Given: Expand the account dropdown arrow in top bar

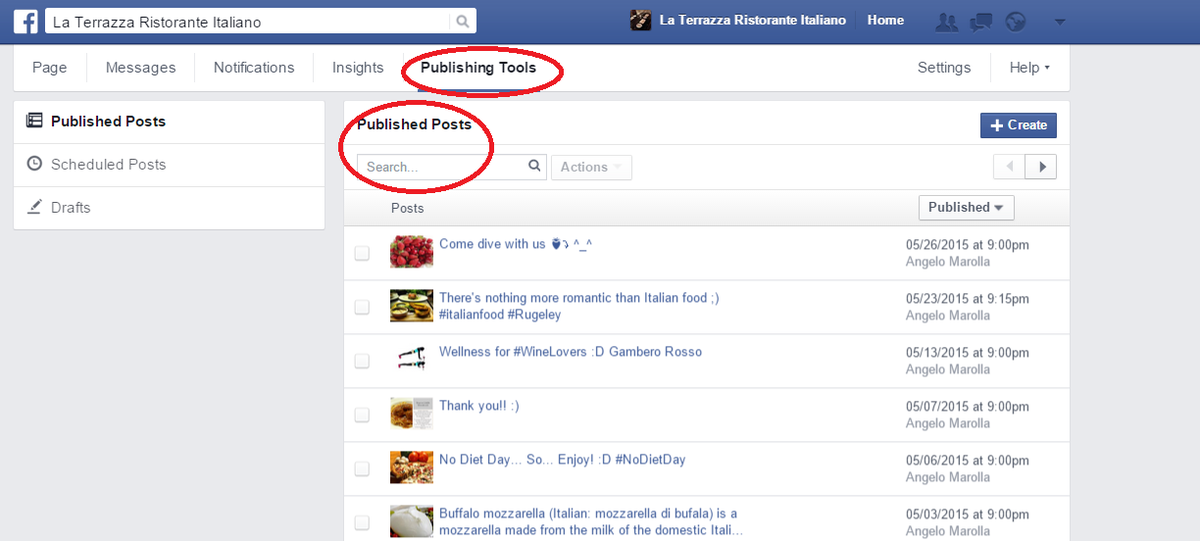Looking at the screenshot, I should click(x=1060, y=22).
